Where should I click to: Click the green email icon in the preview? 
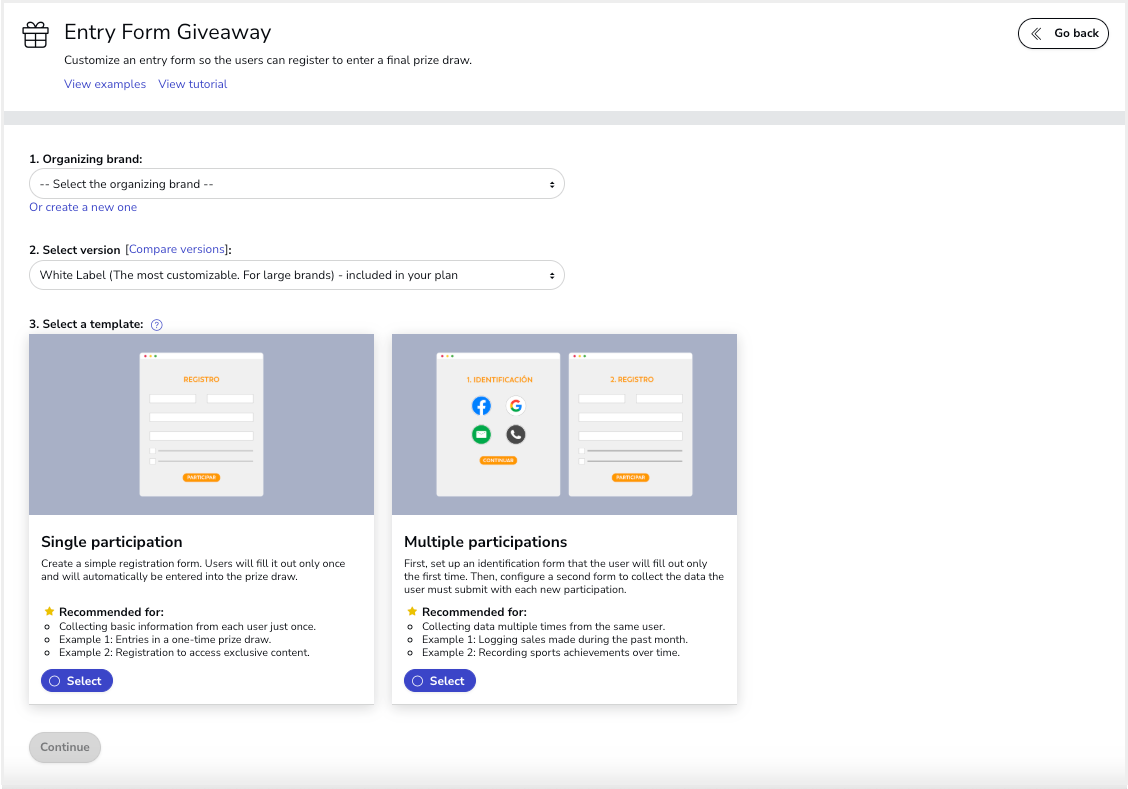coord(482,434)
